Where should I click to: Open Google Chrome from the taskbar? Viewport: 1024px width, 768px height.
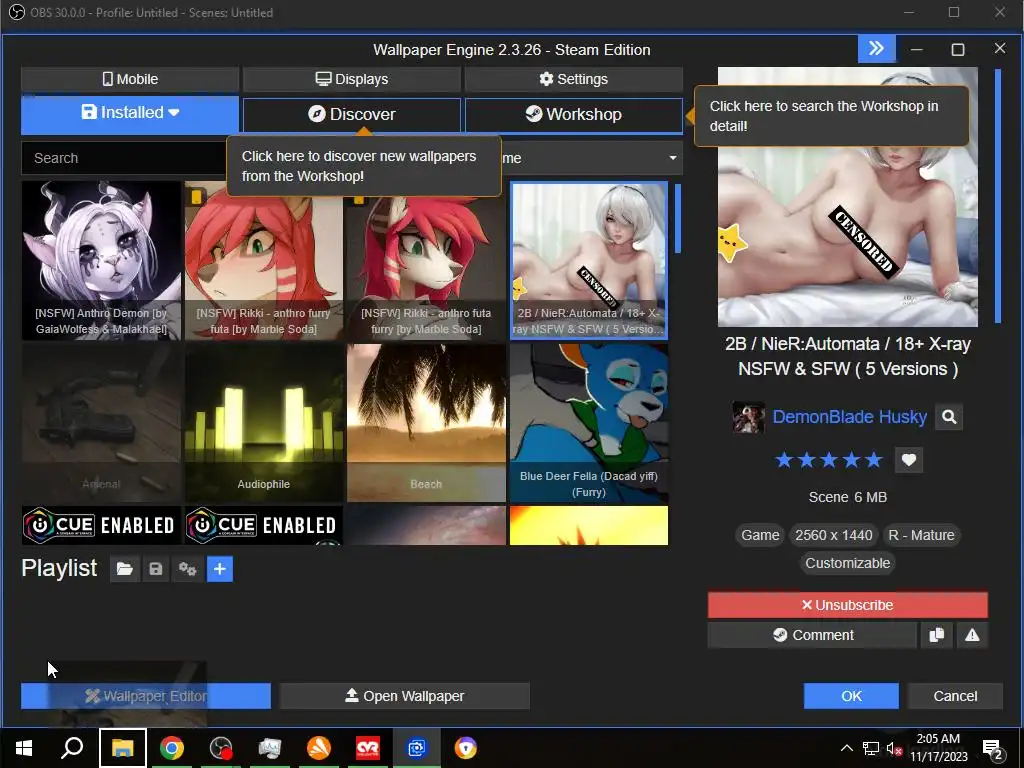tap(172, 748)
